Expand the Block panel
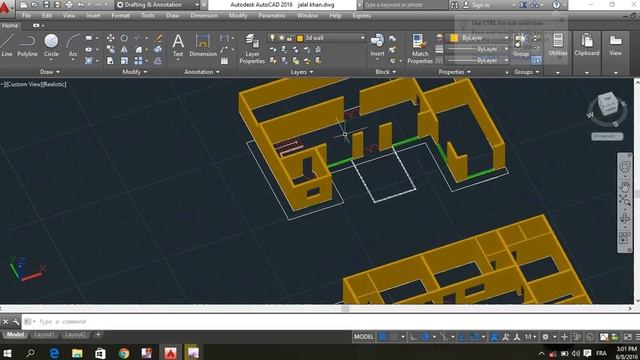The image size is (640, 360). pyautogui.click(x=386, y=72)
